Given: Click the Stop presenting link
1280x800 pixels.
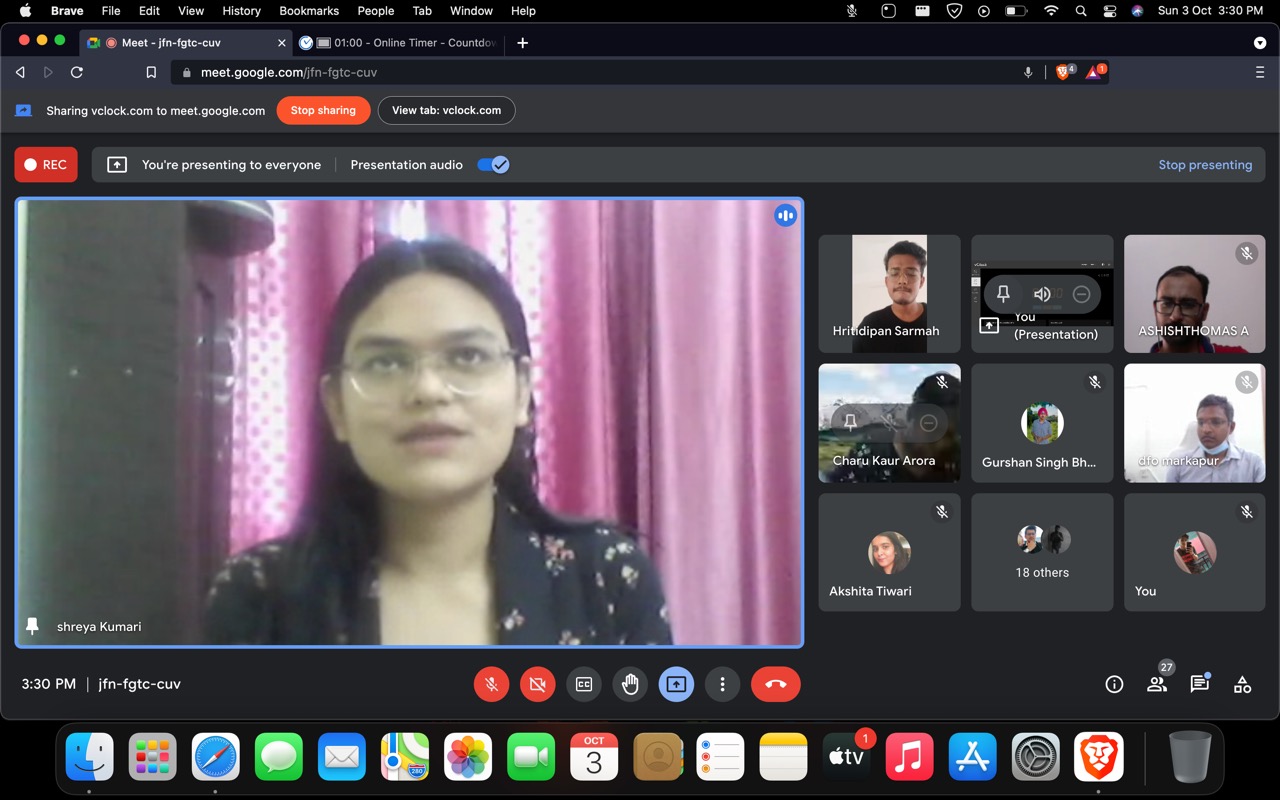Looking at the screenshot, I should (1204, 165).
